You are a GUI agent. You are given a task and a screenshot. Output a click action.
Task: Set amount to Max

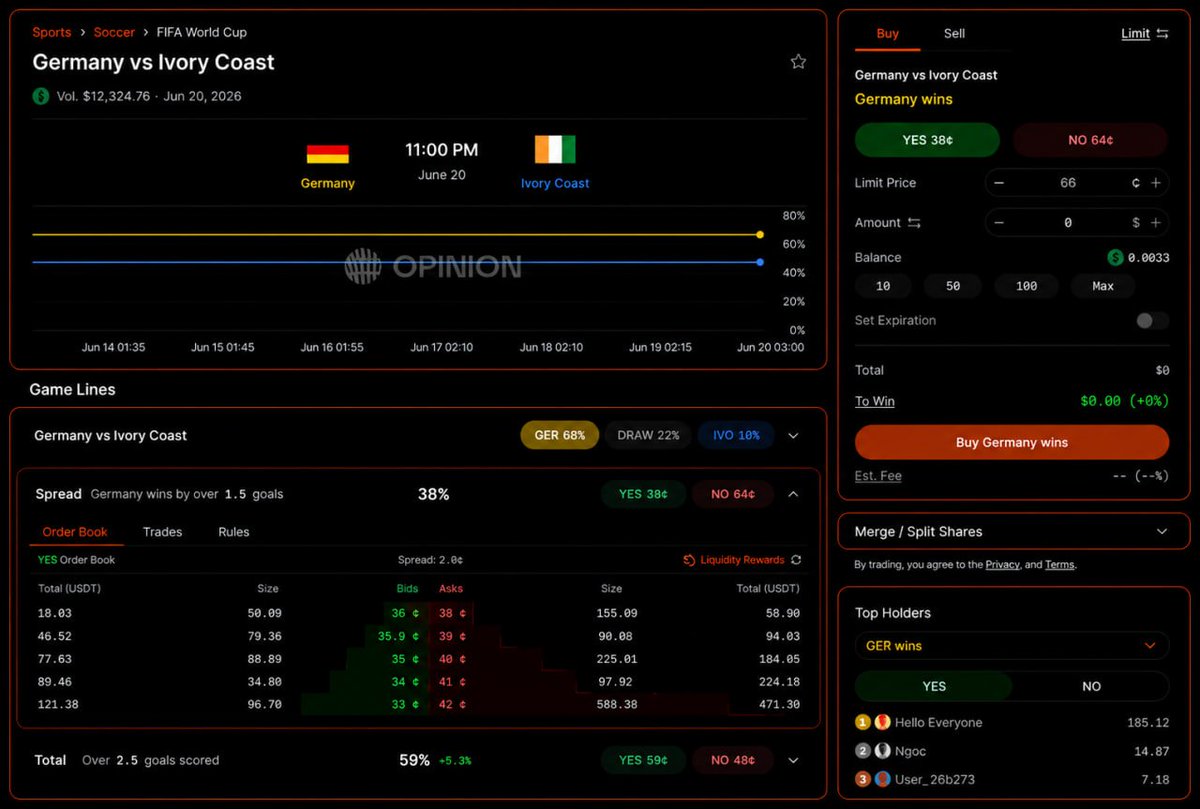[1103, 286]
